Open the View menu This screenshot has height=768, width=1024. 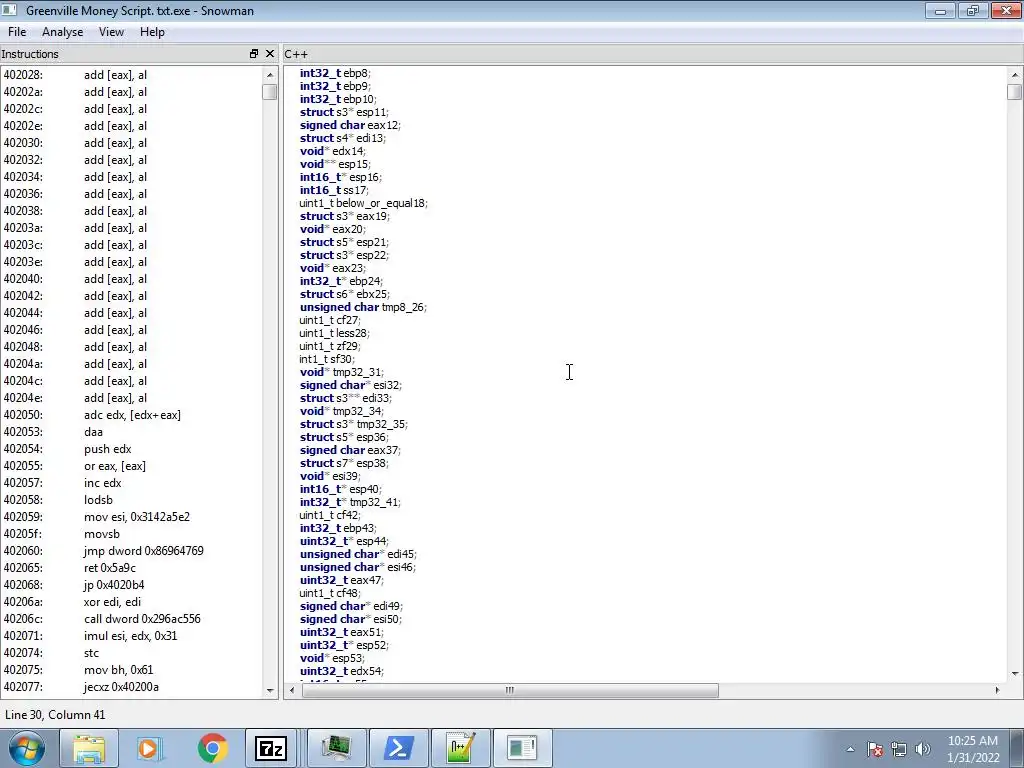click(111, 32)
